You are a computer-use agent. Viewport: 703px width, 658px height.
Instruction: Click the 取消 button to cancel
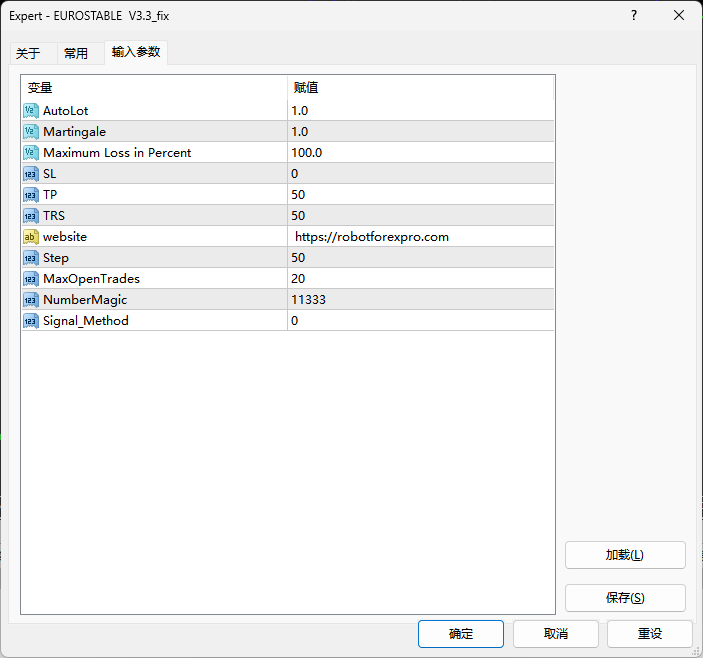point(556,634)
